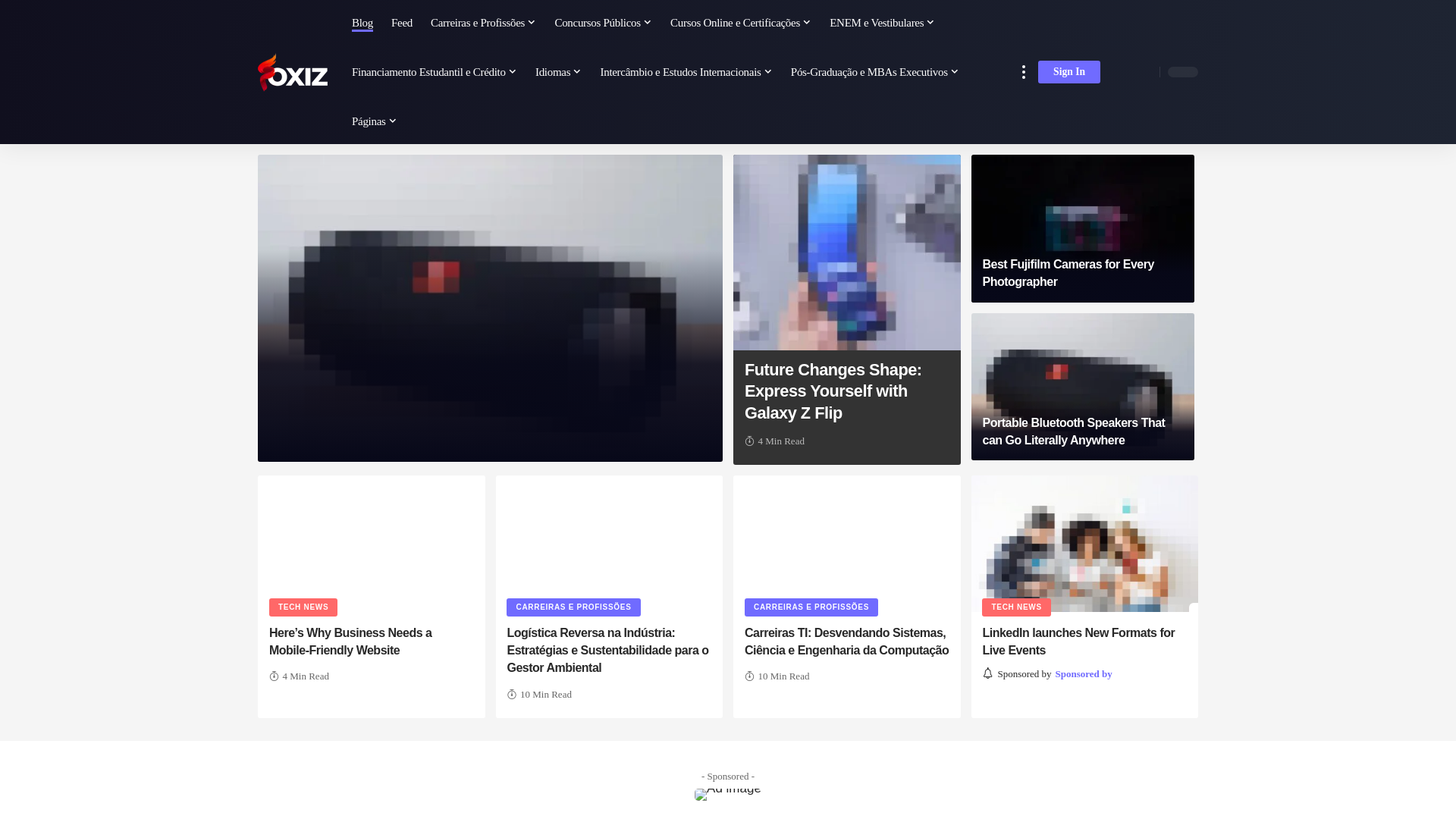Open Here's Why Business Needs a Mobile-Friendly Website
The height and width of the screenshot is (819, 1456).
pyautogui.click(x=350, y=642)
